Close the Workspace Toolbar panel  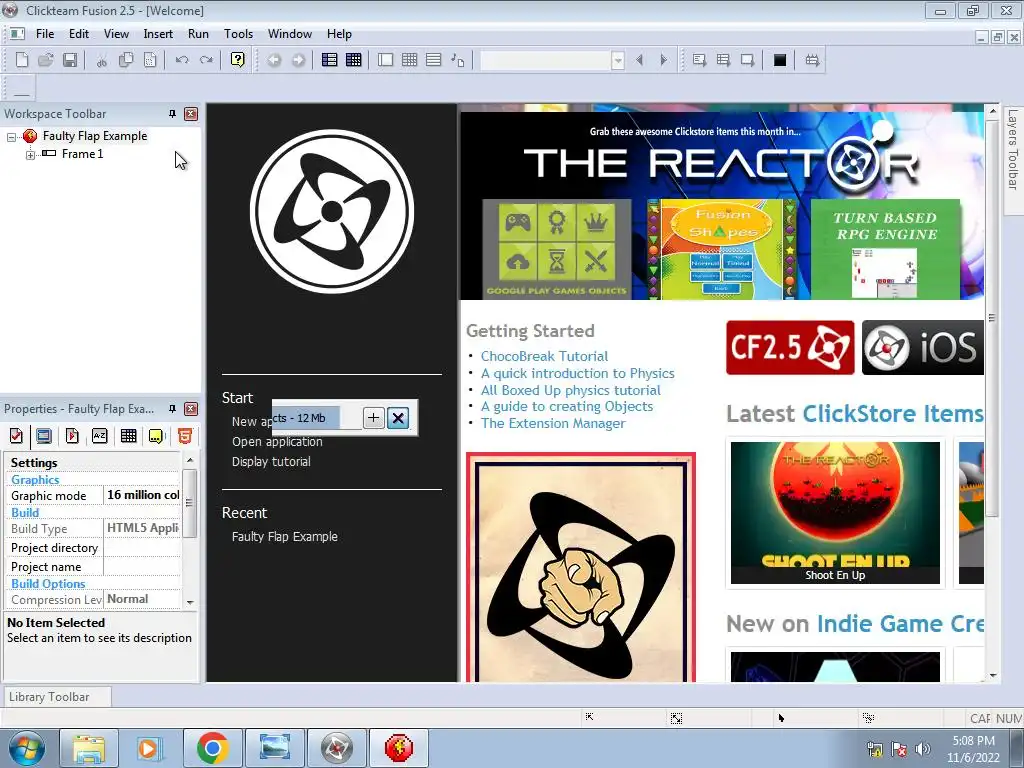(191, 114)
